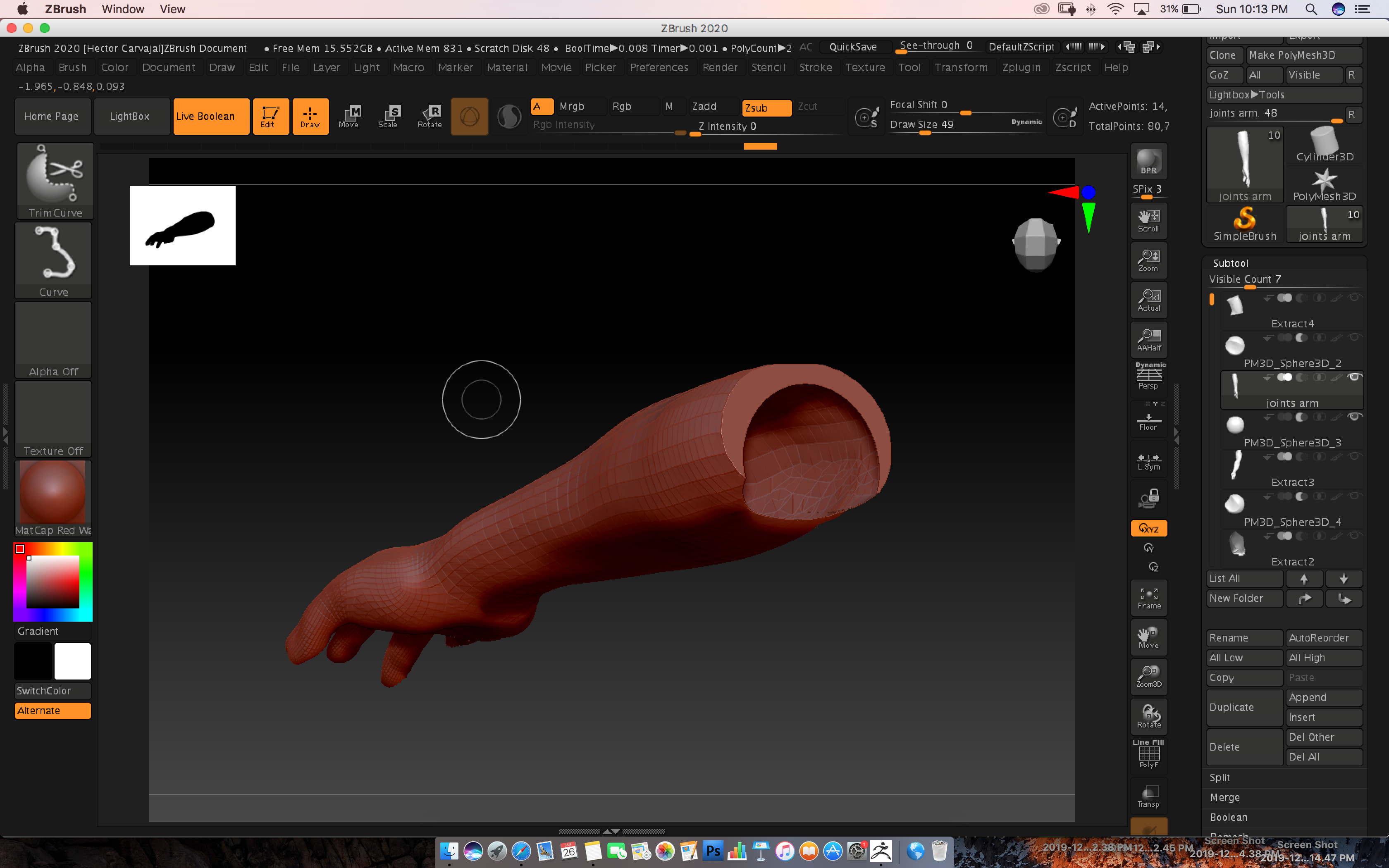Expand the Merge subtool section

(1225, 797)
